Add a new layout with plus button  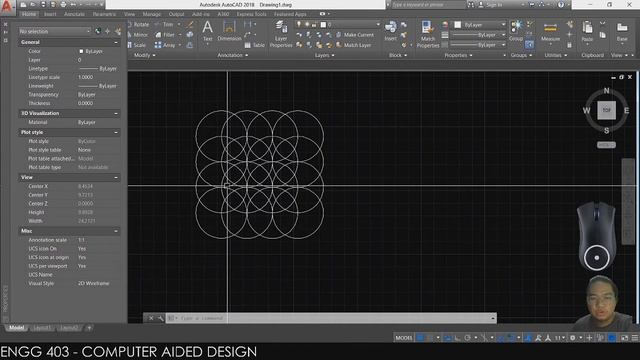click(x=89, y=328)
